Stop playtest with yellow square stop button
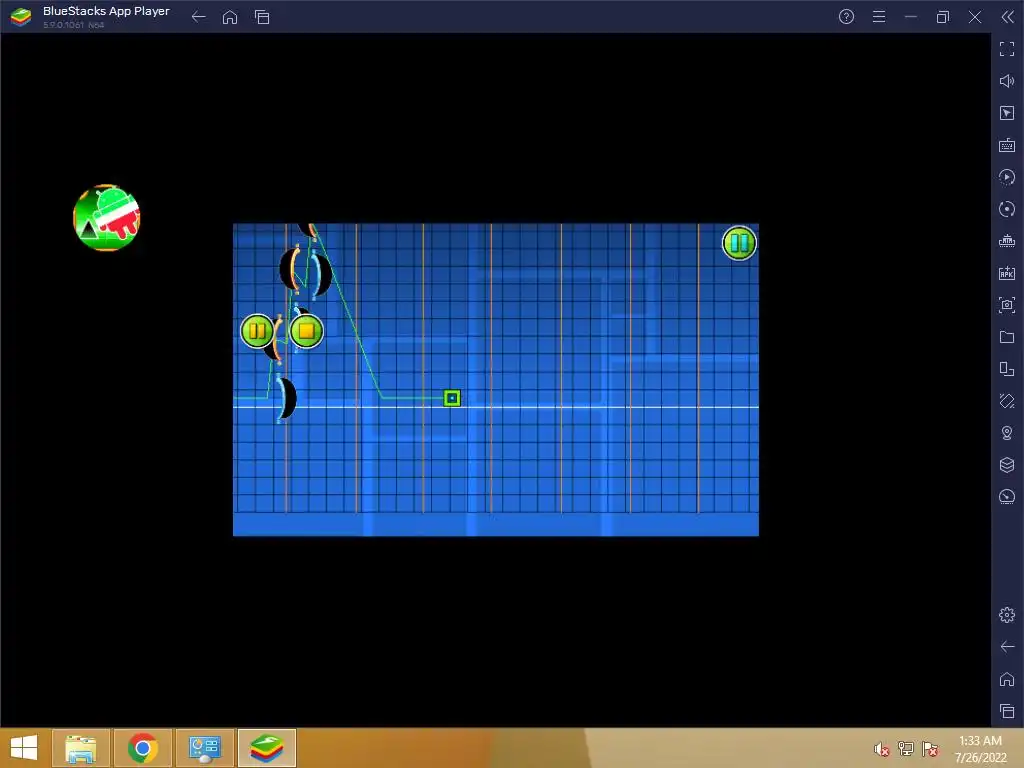This screenshot has width=1024, height=768. coord(306,331)
